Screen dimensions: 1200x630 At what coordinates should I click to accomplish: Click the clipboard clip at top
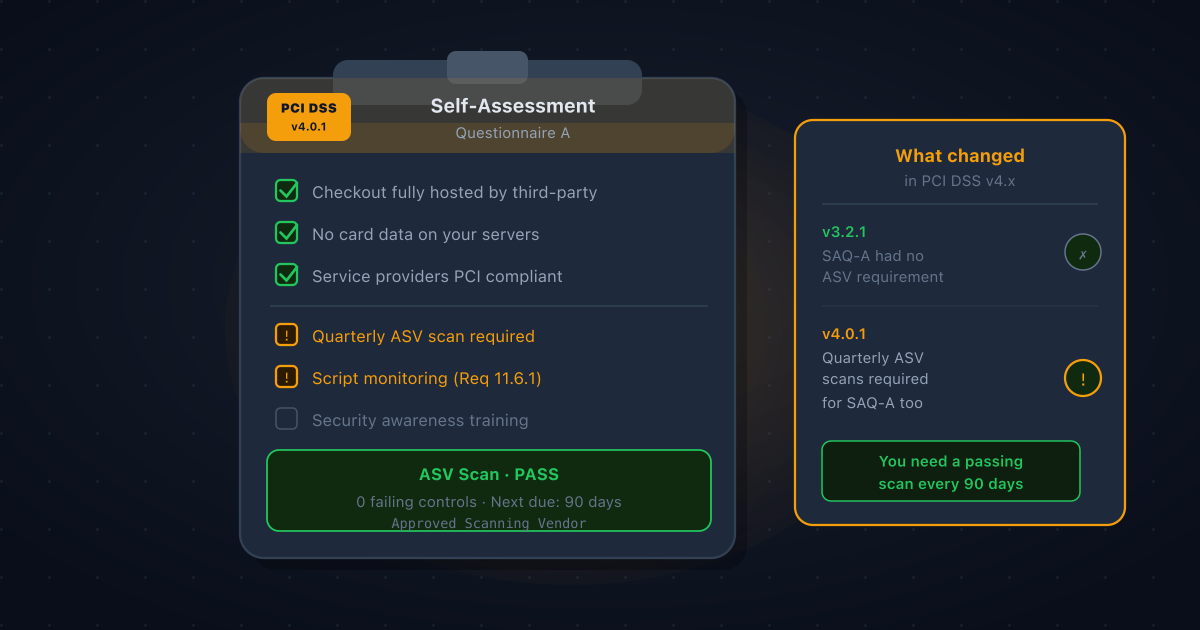coord(487,68)
